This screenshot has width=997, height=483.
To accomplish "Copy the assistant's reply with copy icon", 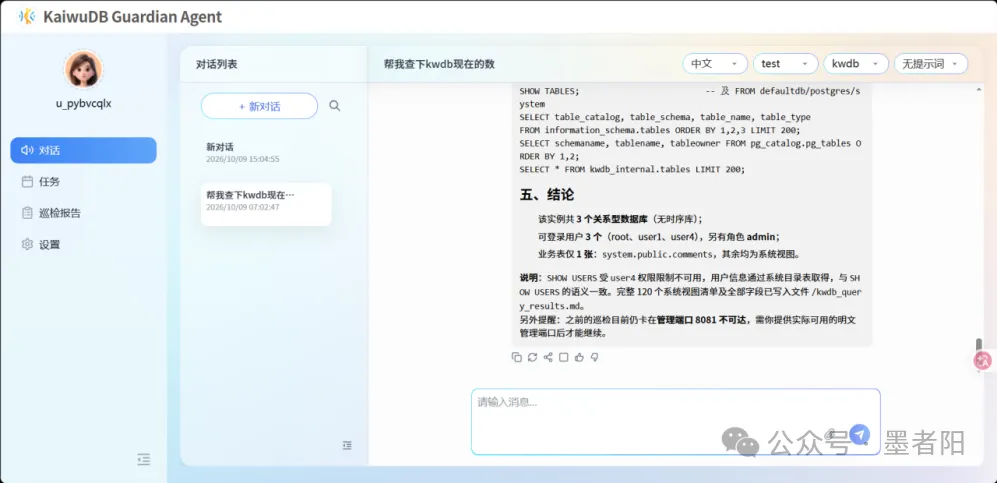I will pyautogui.click(x=516, y=357).
